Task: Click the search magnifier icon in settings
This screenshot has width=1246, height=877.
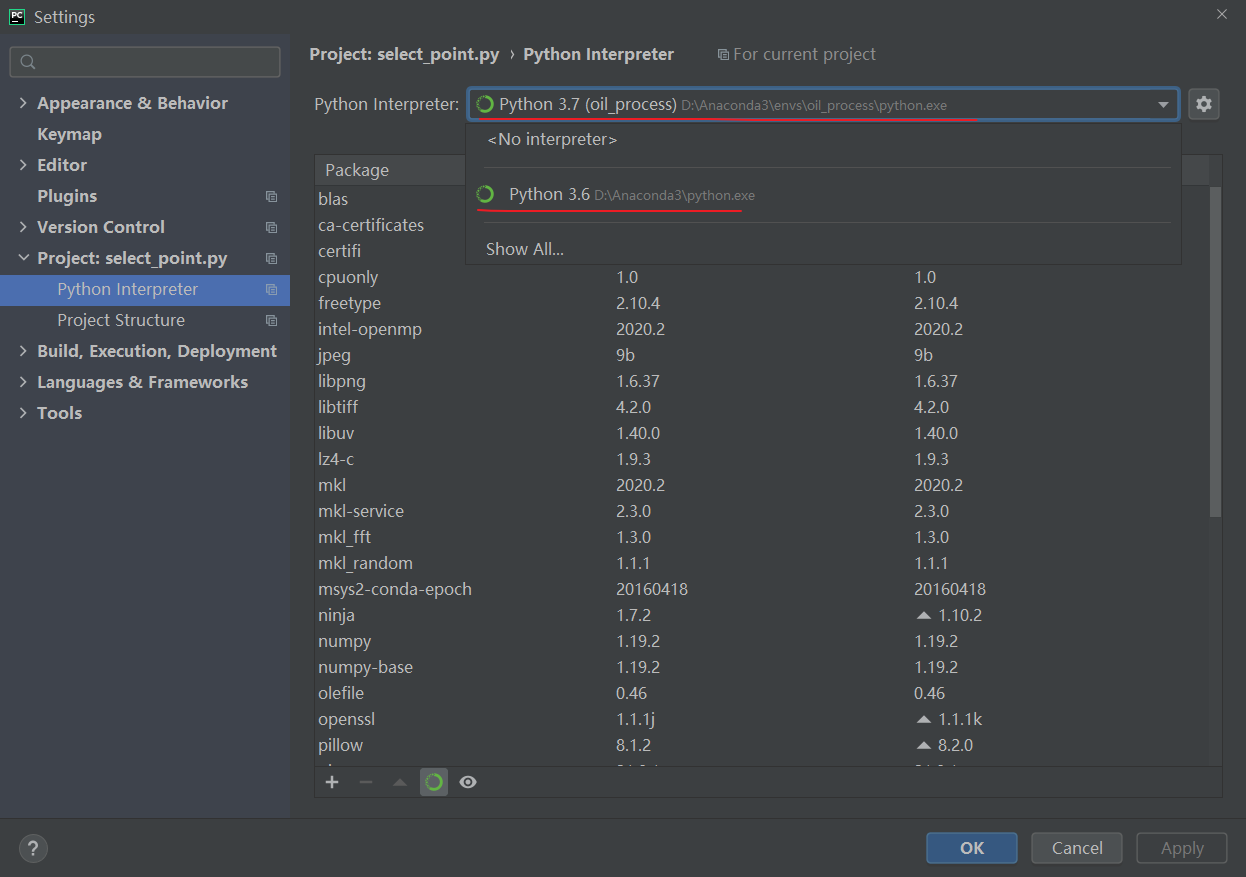Action: (x=28, y=62)
